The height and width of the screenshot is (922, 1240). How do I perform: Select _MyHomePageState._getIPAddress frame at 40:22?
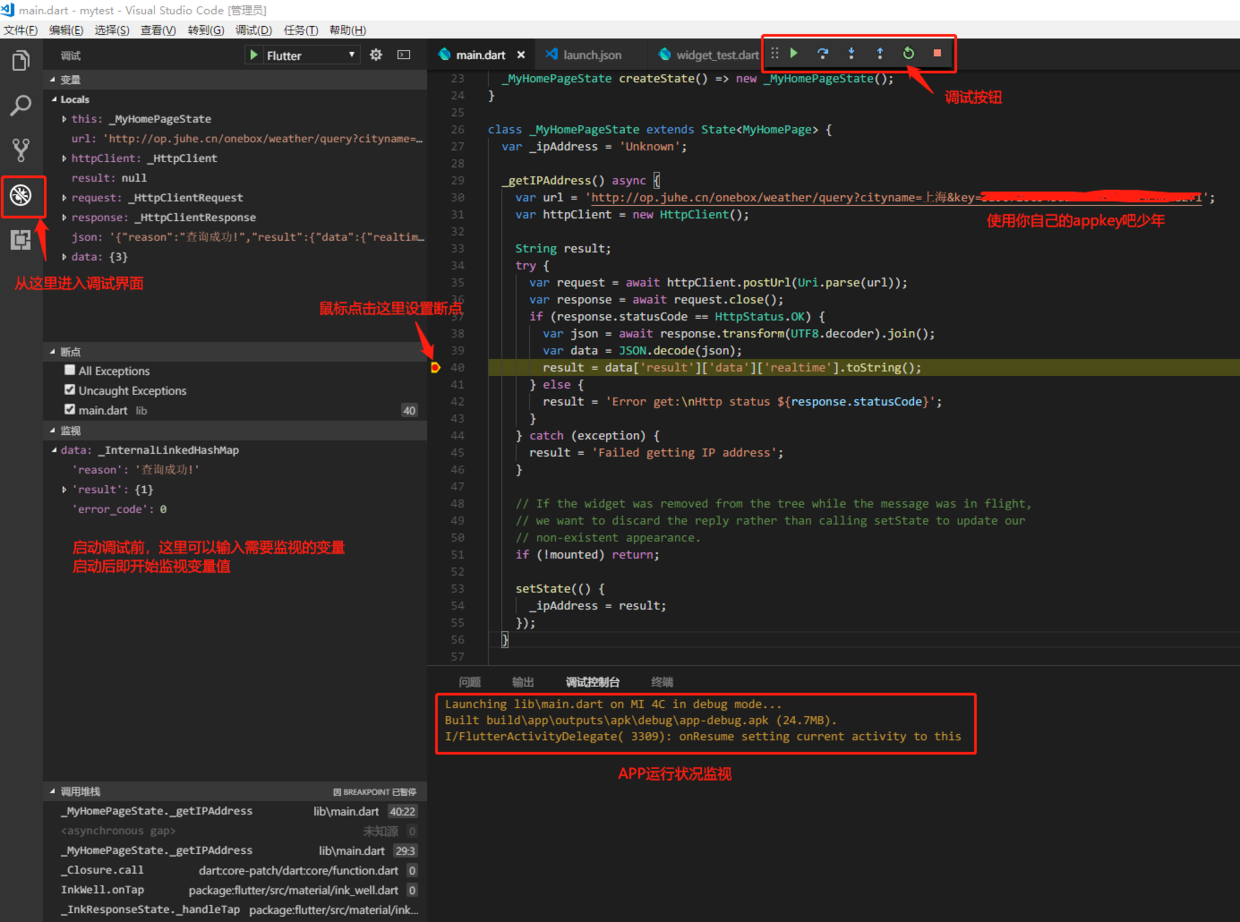tap(235, 811)
